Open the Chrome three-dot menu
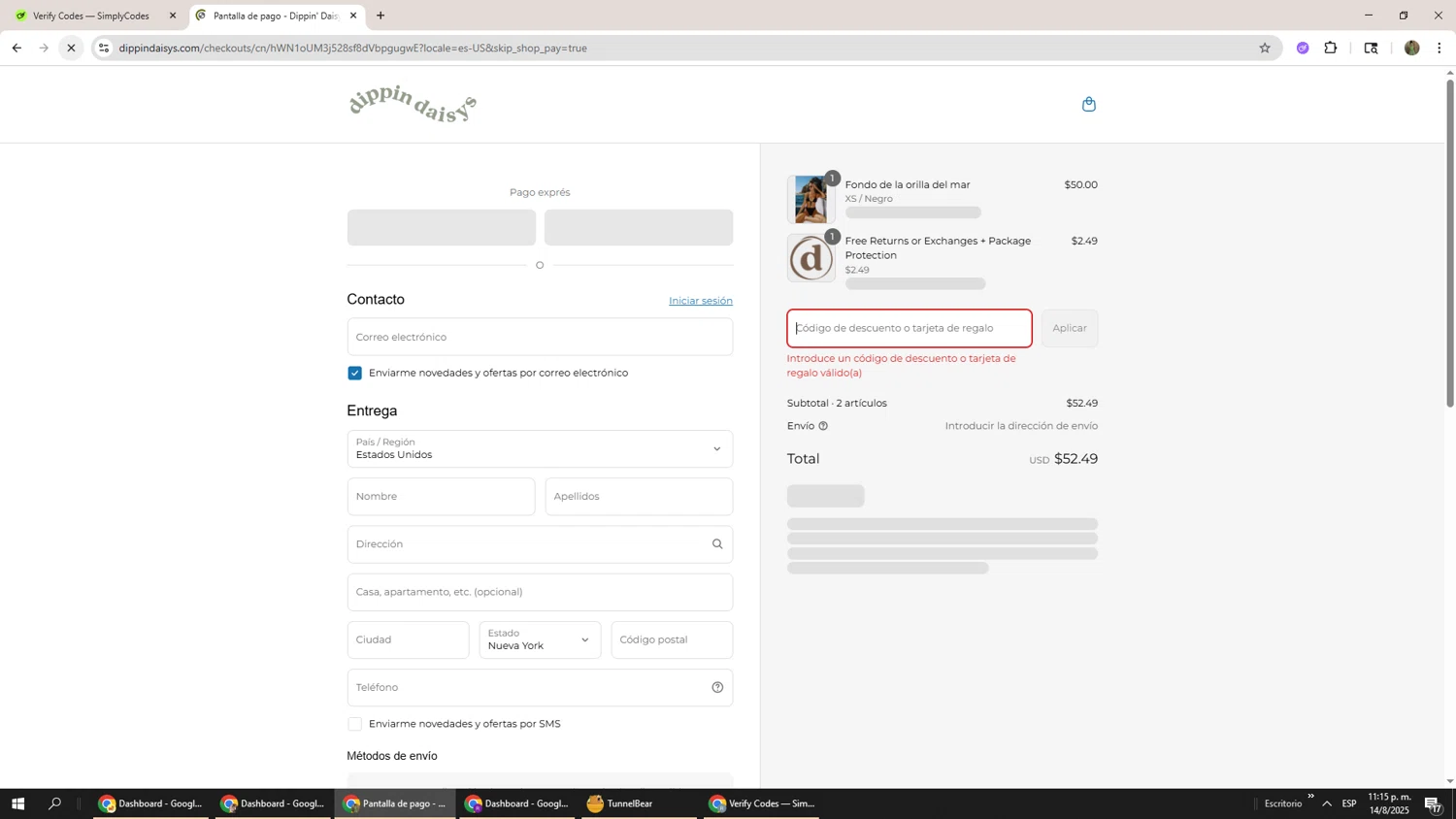Viewport: 1456px width, 819px height. (1439, 48)
